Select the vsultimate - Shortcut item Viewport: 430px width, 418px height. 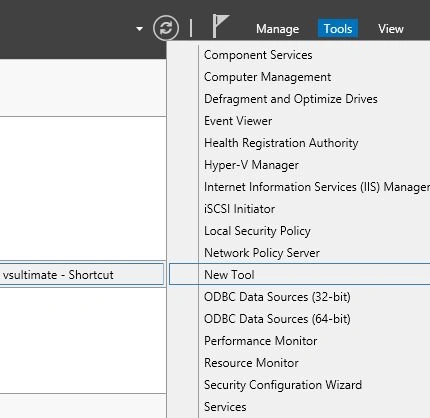pyautogui.click(x=82, y=274)
